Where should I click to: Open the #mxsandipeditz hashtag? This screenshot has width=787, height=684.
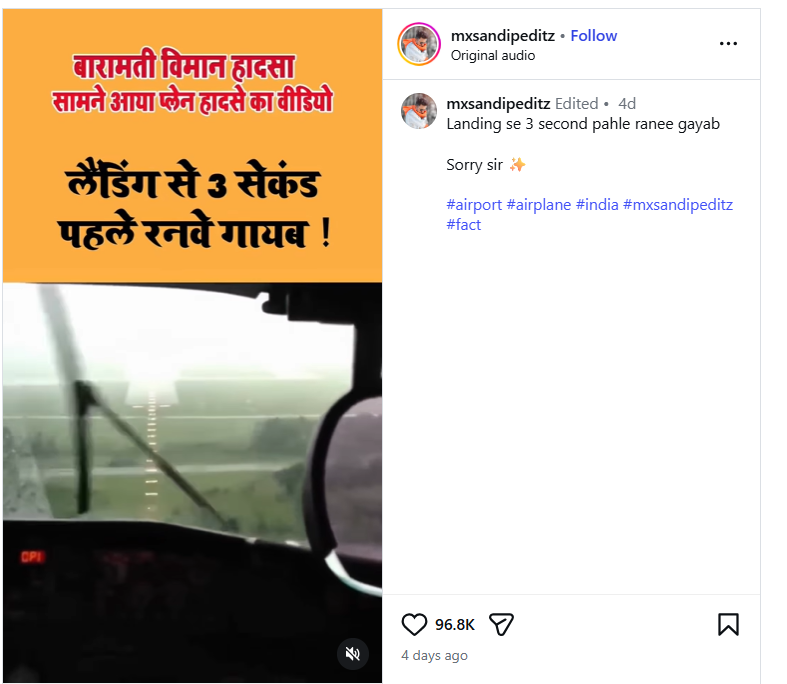click(678, 205)
